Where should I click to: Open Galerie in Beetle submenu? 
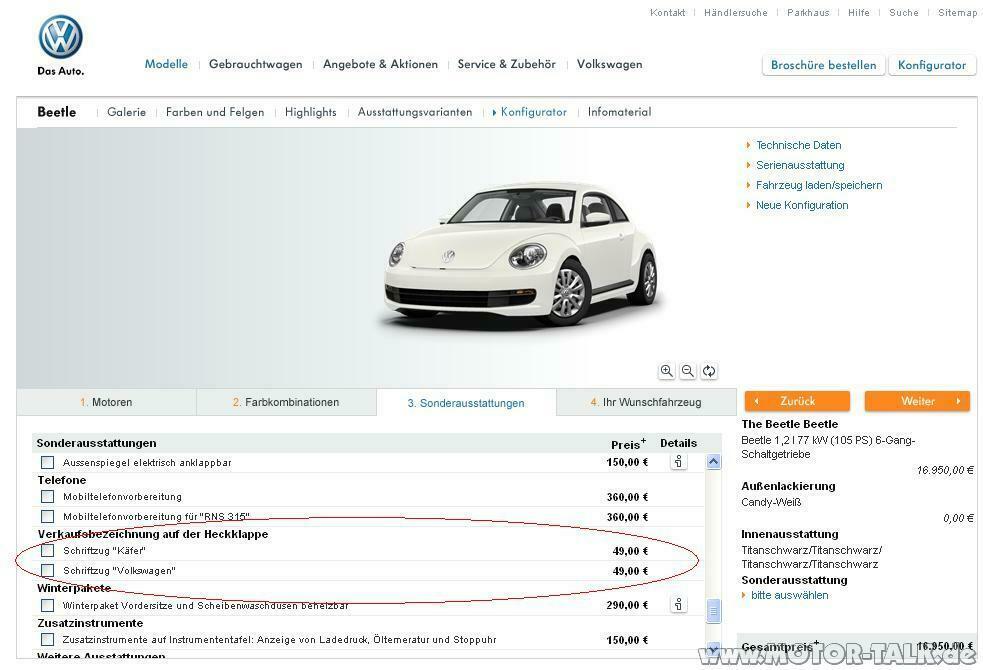click(x=127, y=112)
